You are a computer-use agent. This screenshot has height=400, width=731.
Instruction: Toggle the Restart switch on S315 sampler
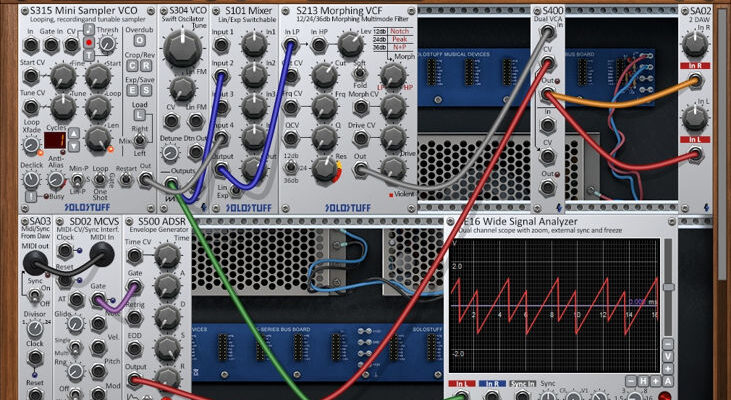click(126, 181)
